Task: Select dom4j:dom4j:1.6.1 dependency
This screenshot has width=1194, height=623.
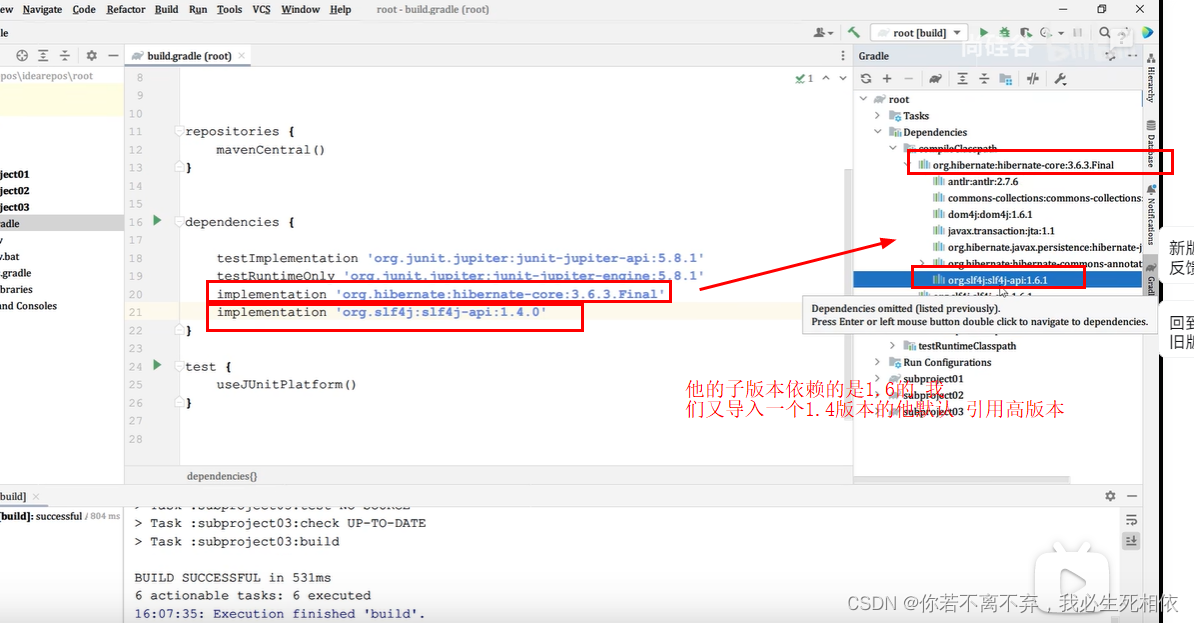Action: click(x=990, y=215)
